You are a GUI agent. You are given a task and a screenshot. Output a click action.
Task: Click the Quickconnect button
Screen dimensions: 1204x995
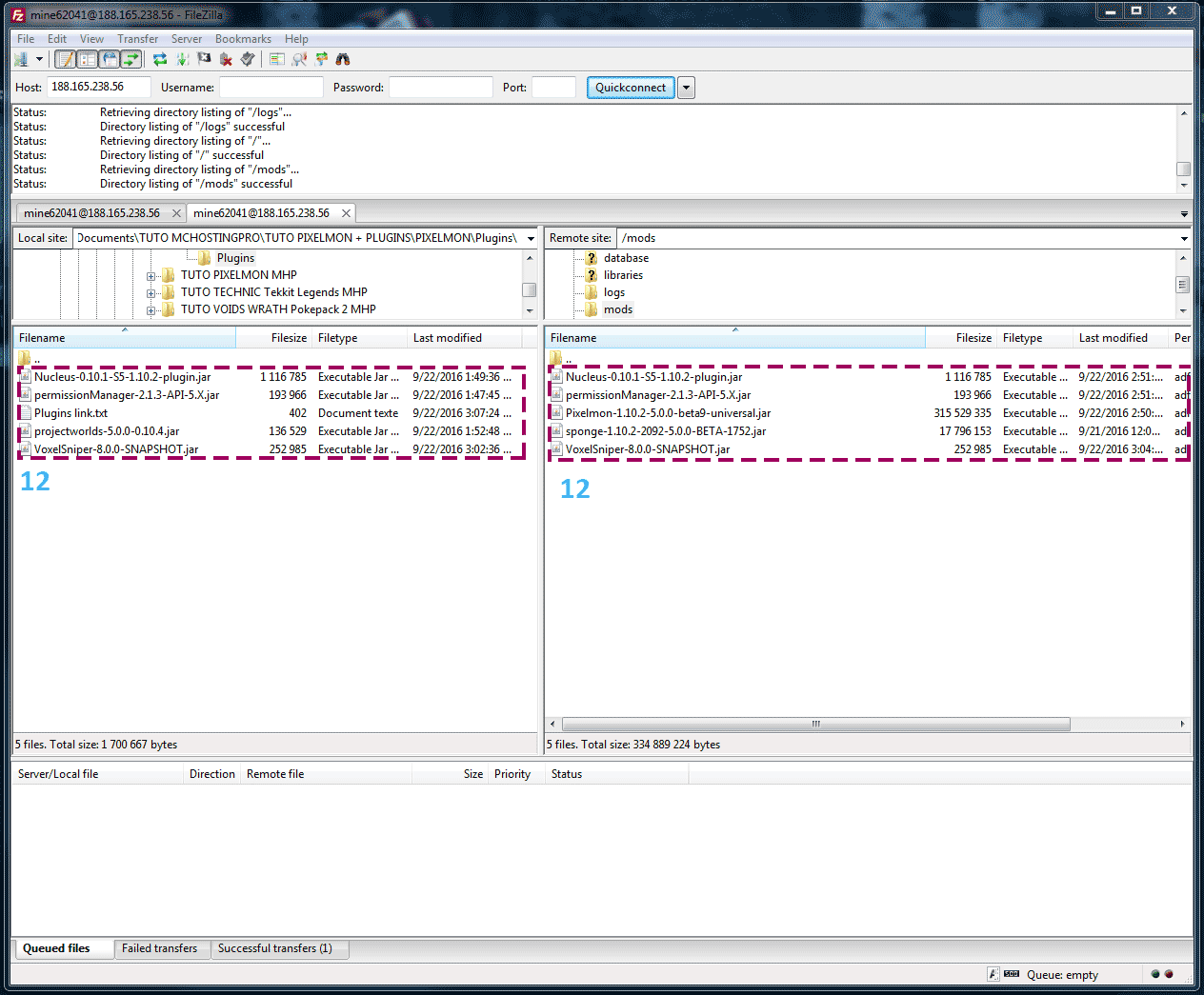pyautogui.click(x=631, y=88)
